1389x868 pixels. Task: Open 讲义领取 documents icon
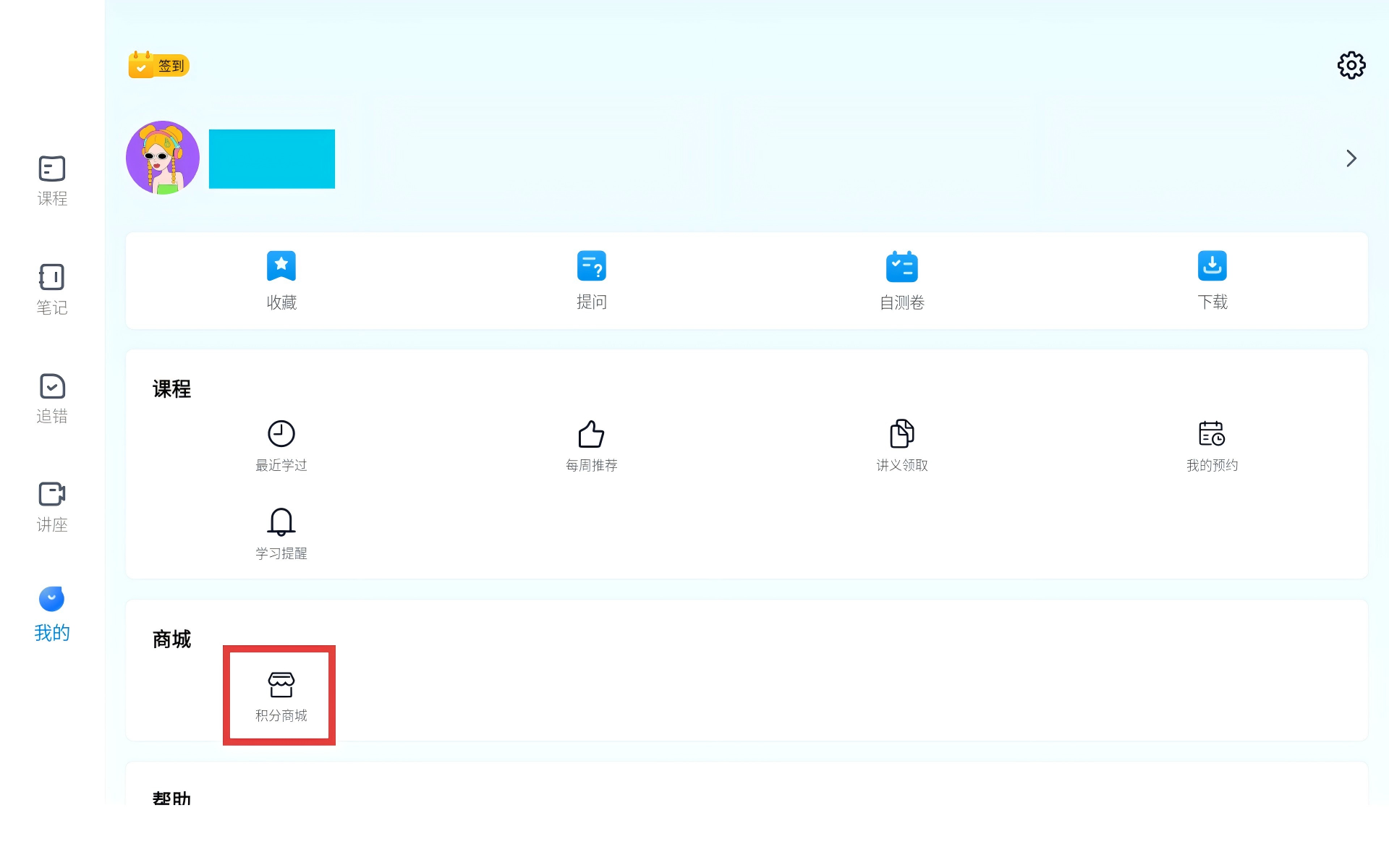pyautogui.click(x=901, y=433)
